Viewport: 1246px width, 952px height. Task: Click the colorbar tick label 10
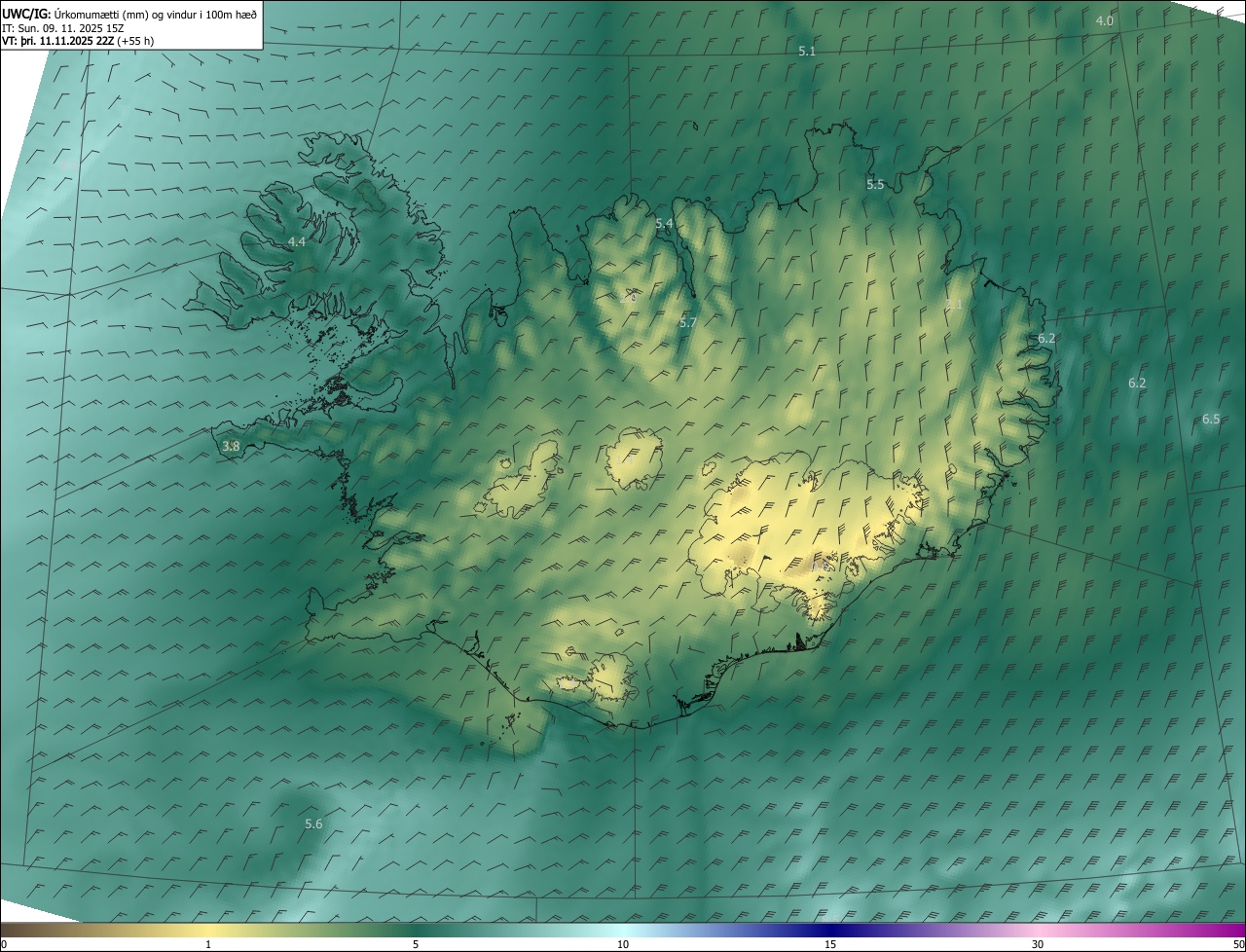pos(623,944)
